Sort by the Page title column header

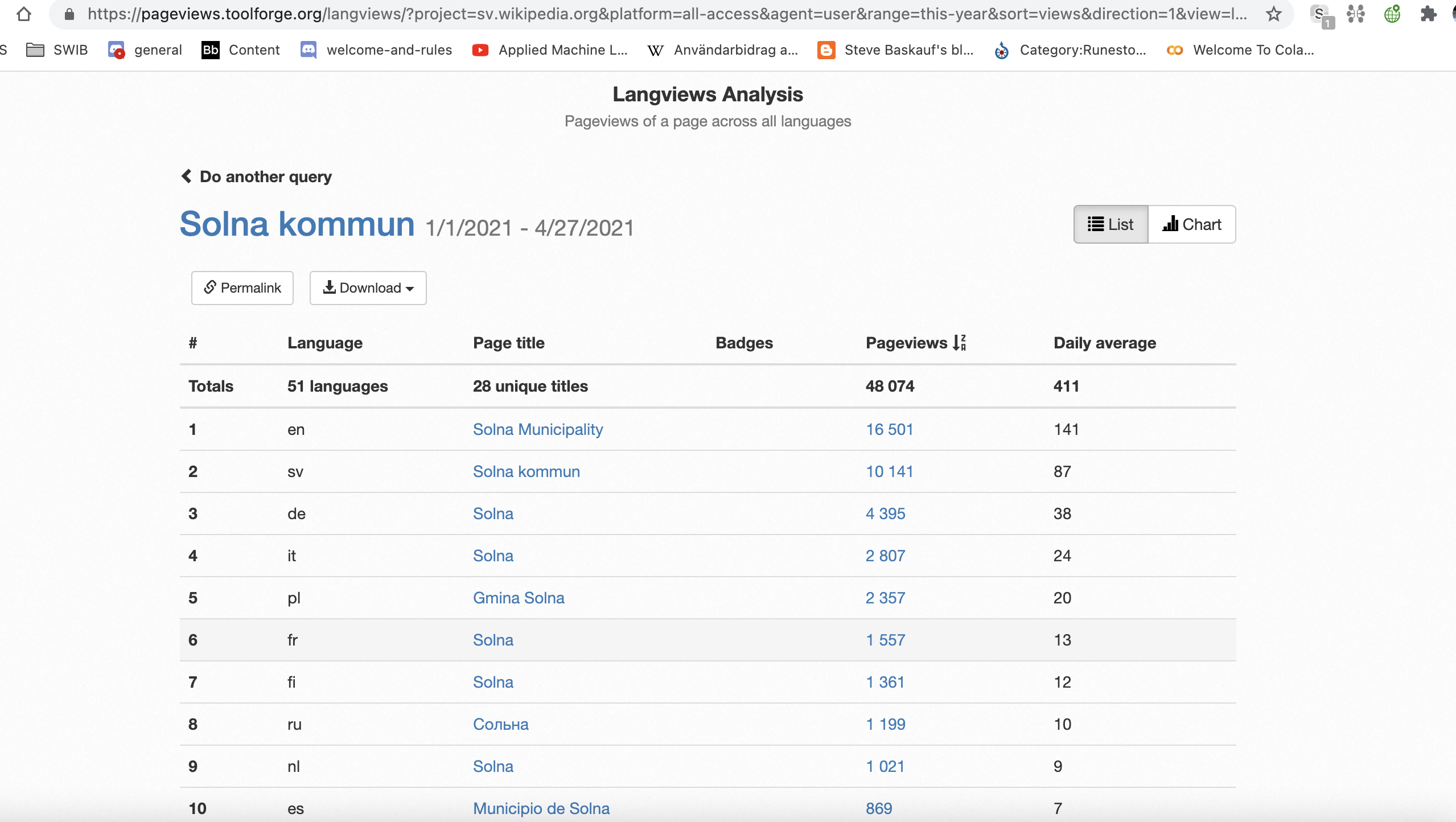508,343
